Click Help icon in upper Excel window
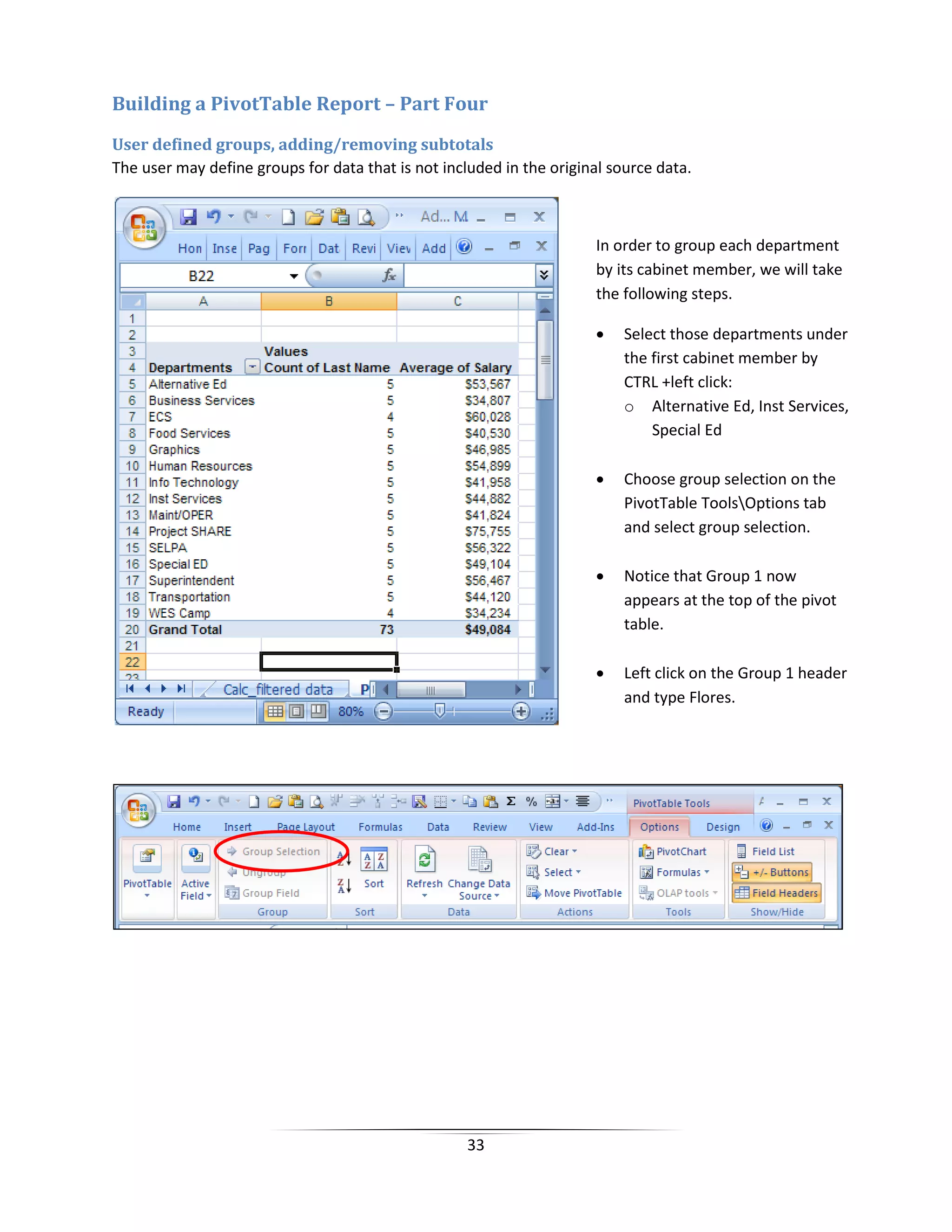The width and height of the screenshot is (952, 1232). [x=464, y=246]
